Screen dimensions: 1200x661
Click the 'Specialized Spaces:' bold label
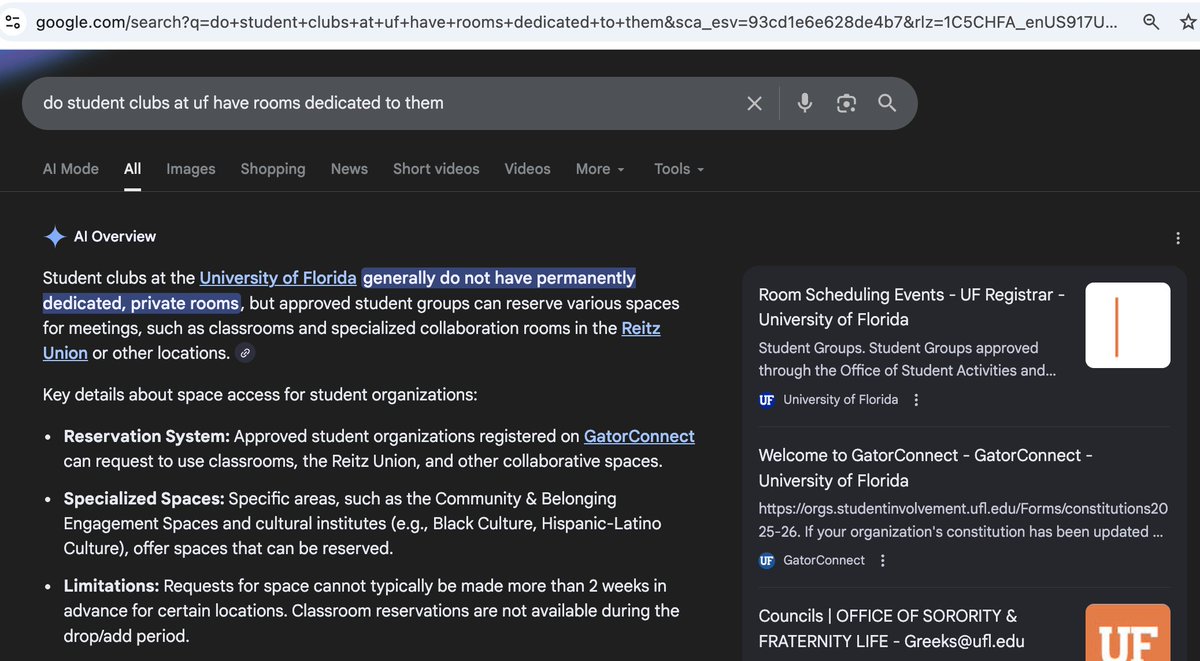click(x=144, y=498)
